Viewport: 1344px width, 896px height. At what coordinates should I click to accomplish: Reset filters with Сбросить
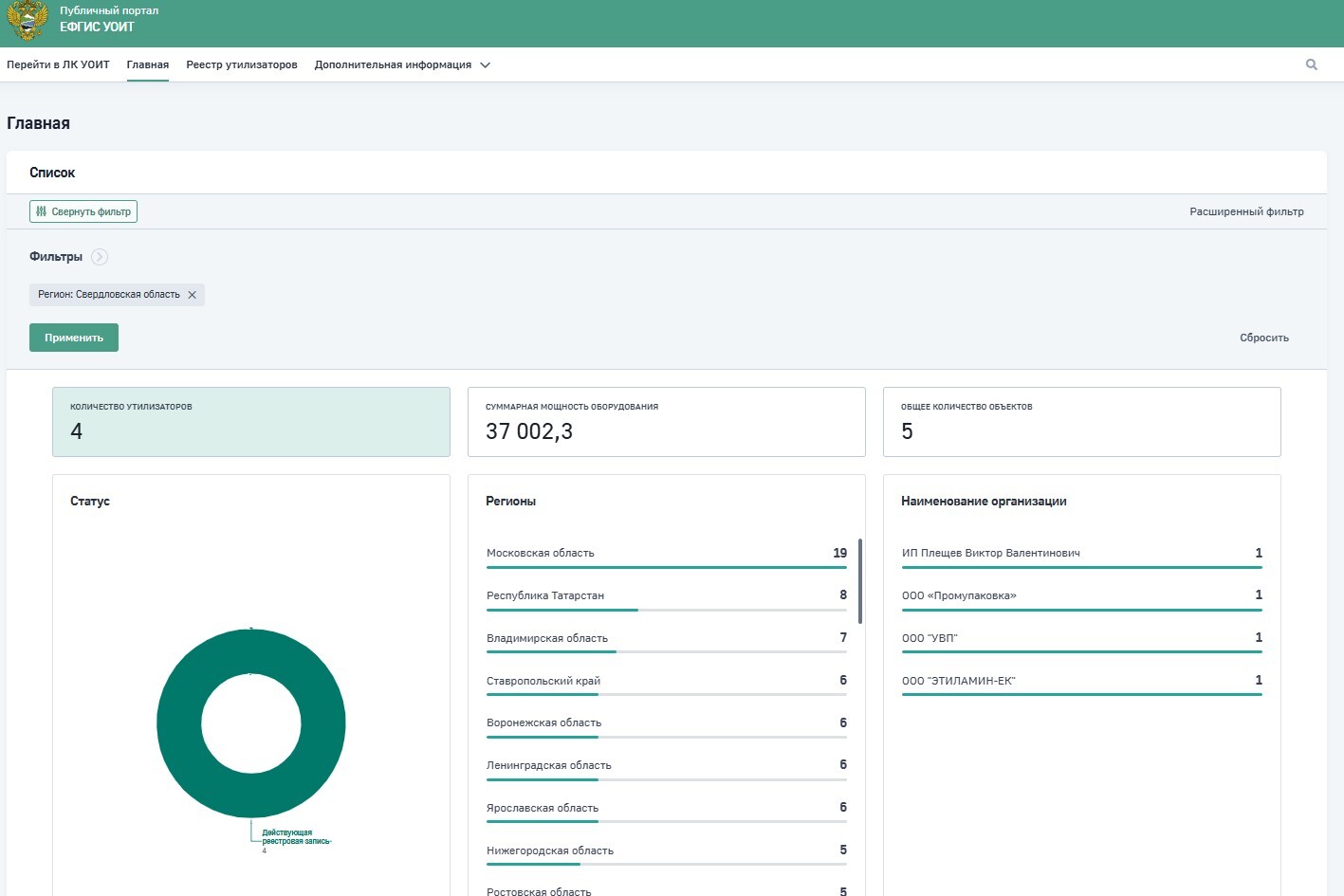pyautogui.click(x=1264, y=338)
